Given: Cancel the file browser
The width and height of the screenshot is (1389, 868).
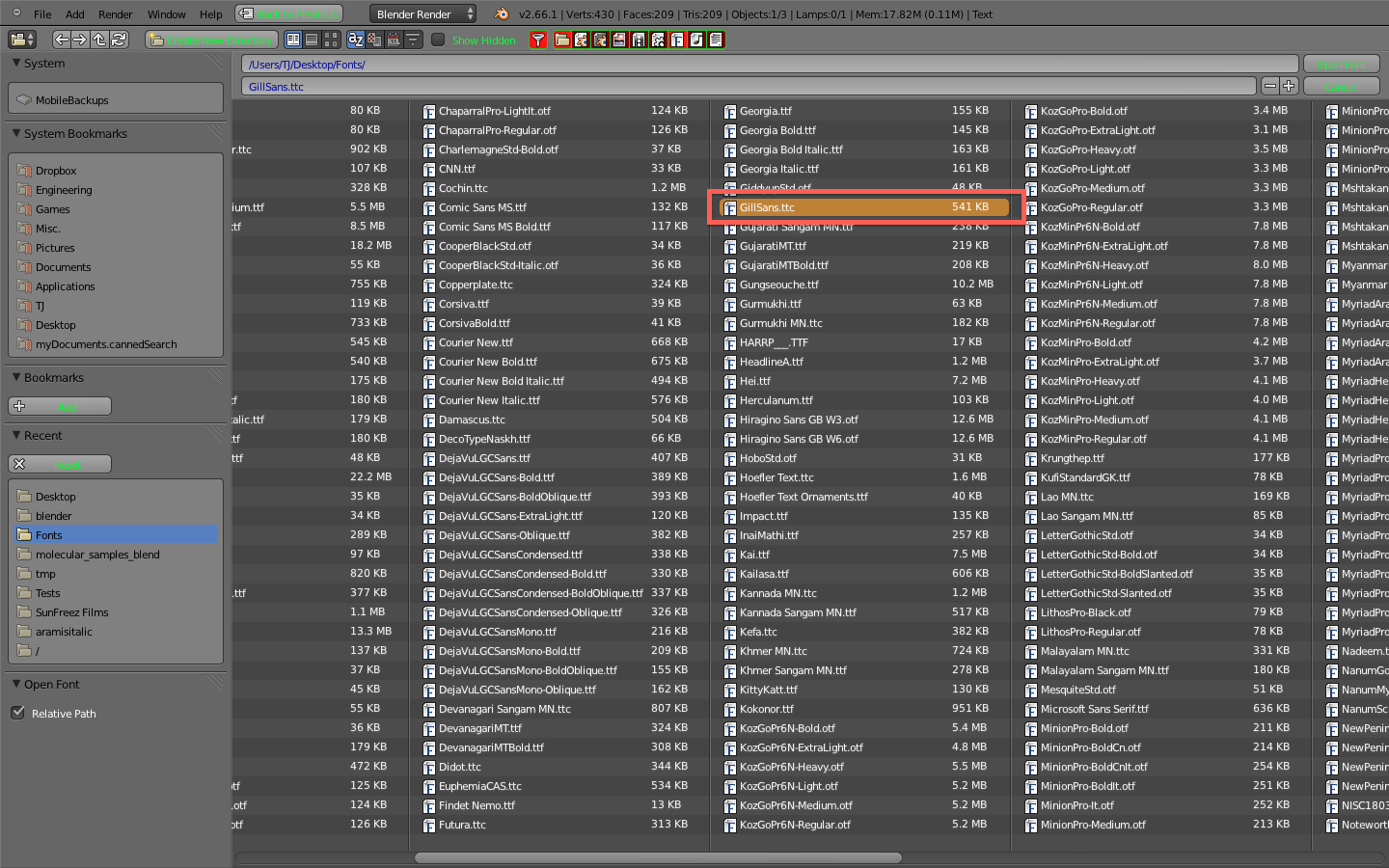Looking at the screenshot, I should (x=1341, y=86).
